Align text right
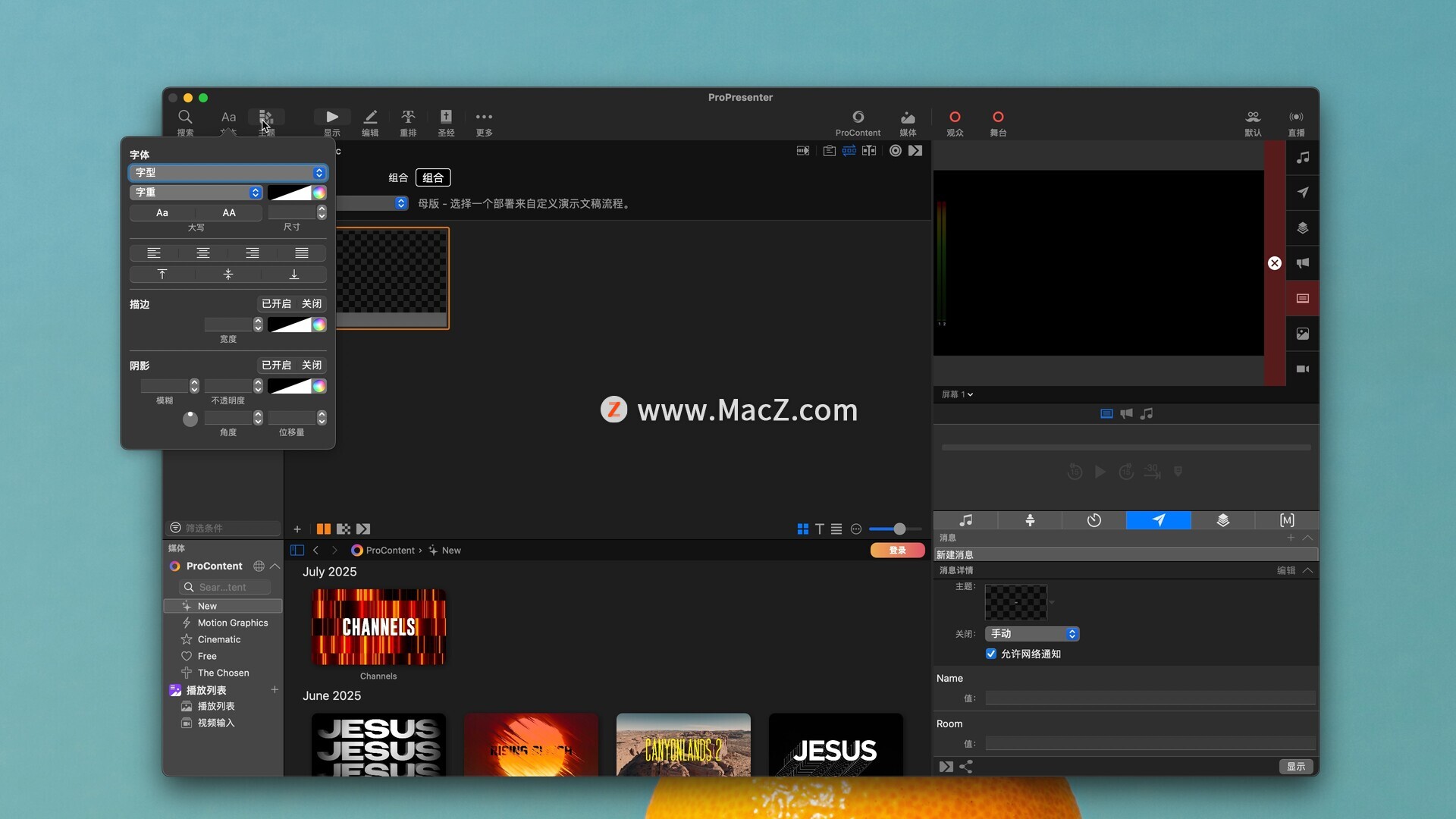Screen dimensions: 1456x819 click(253, 253)
